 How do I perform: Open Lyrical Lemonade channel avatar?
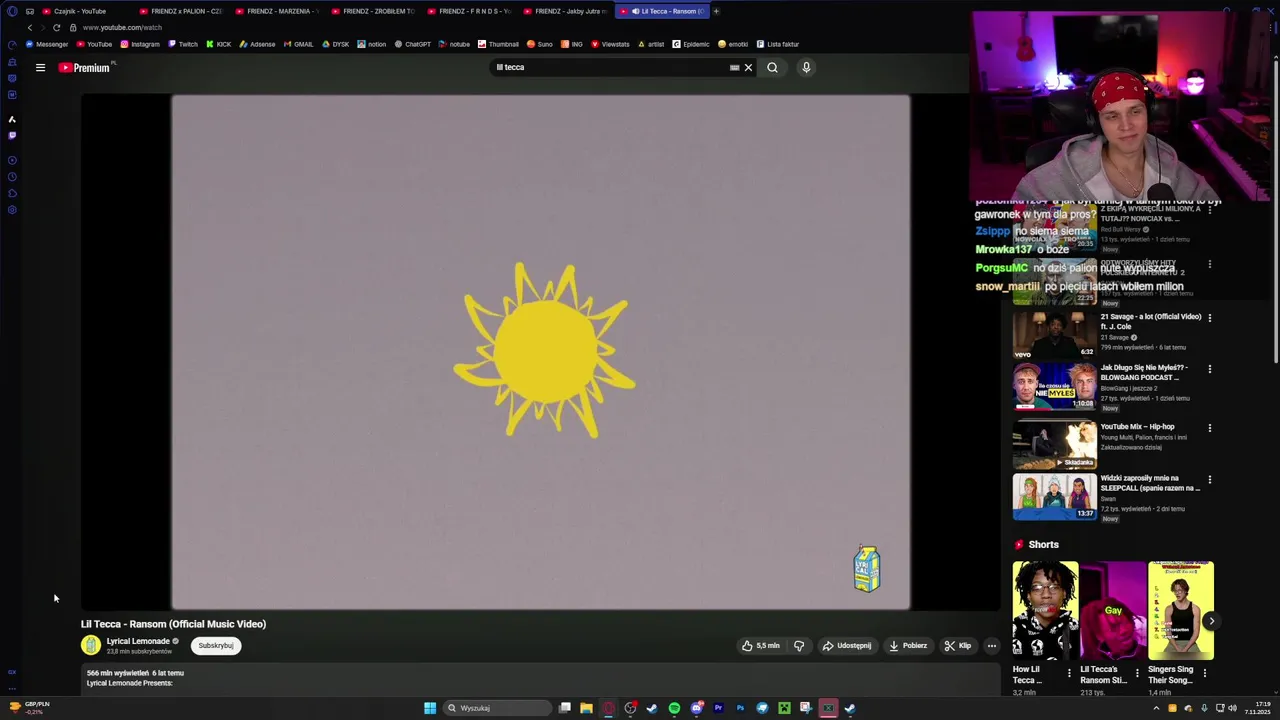tap(91, 646)
